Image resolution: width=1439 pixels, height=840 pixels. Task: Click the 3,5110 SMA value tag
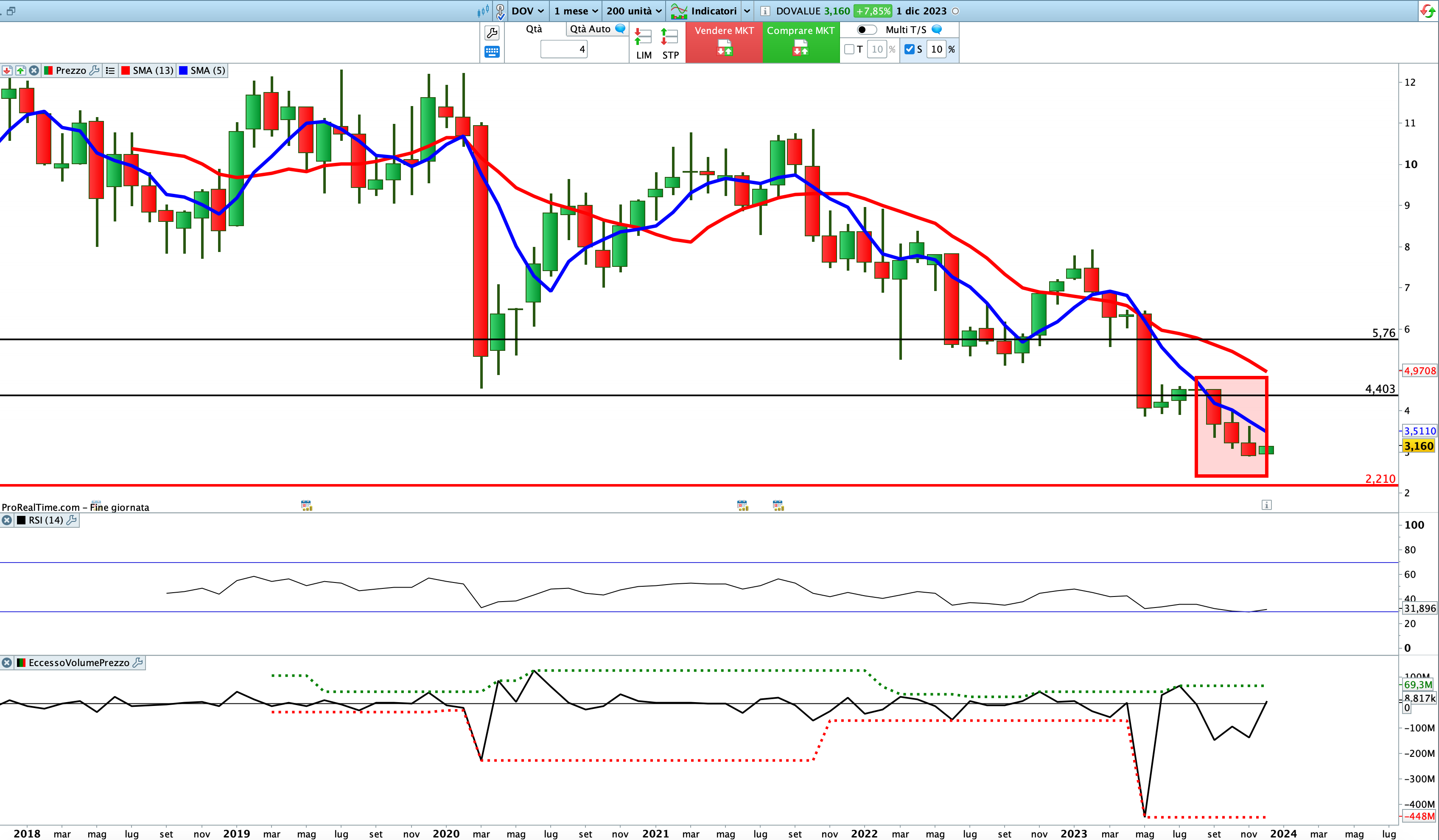point(1419,431)
